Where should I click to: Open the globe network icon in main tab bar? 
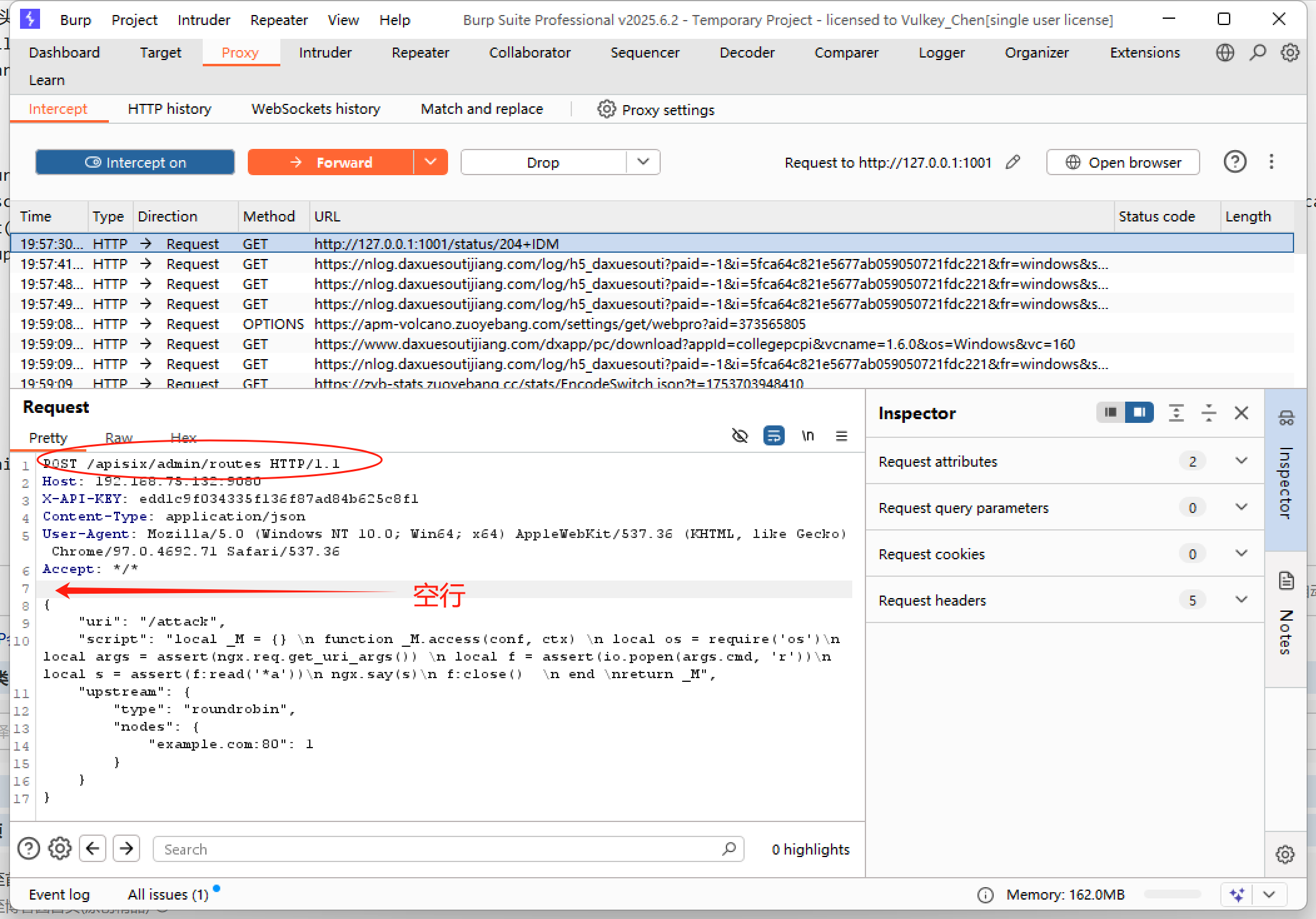click(x=1225, y=53)
